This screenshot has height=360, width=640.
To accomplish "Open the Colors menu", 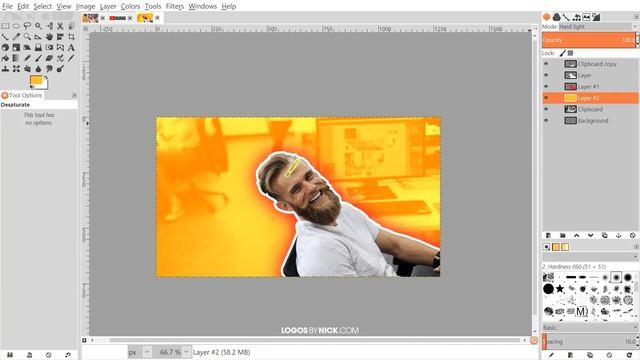I will 130,6.
